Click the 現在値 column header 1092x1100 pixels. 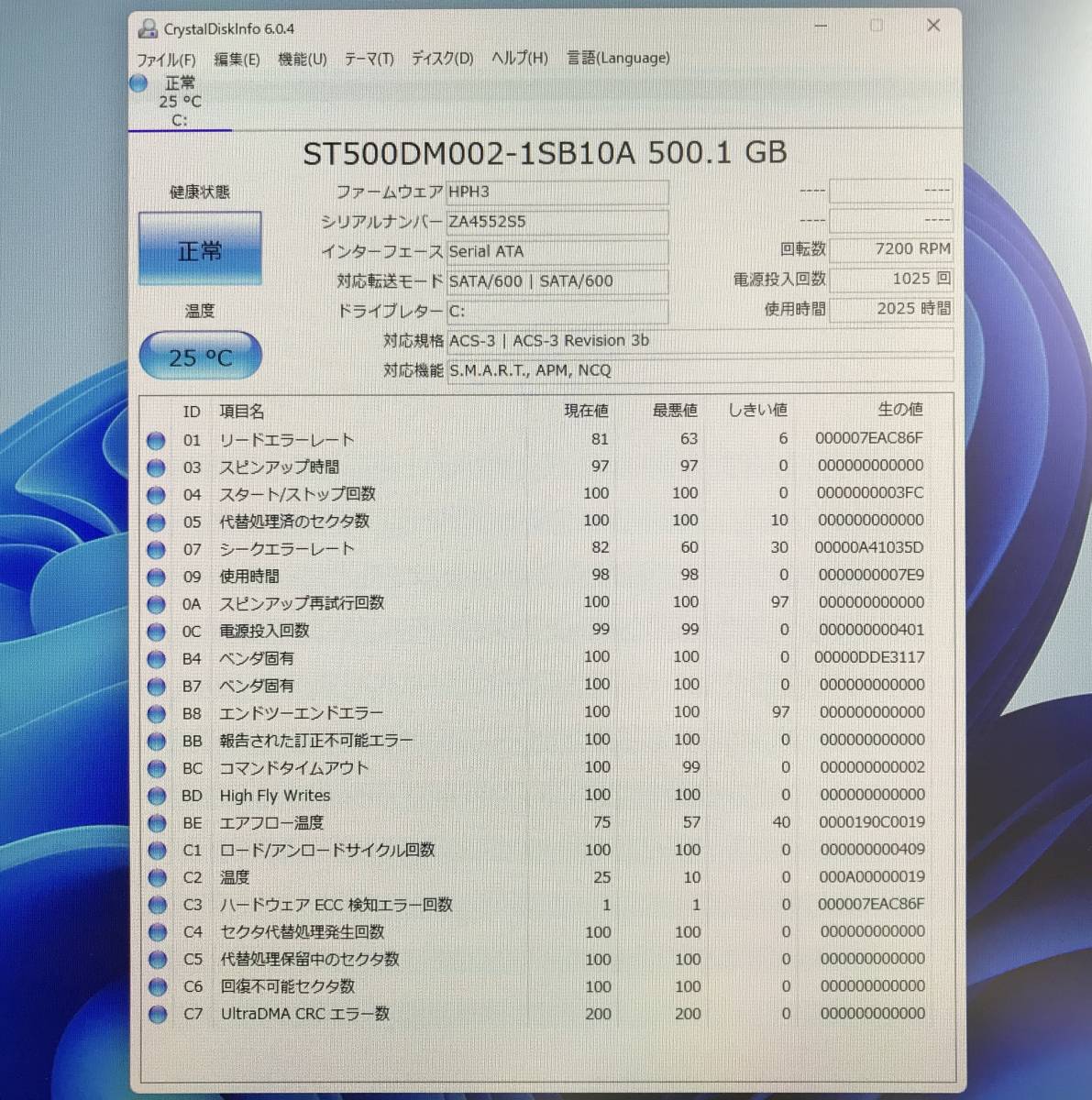coord(586,411)
